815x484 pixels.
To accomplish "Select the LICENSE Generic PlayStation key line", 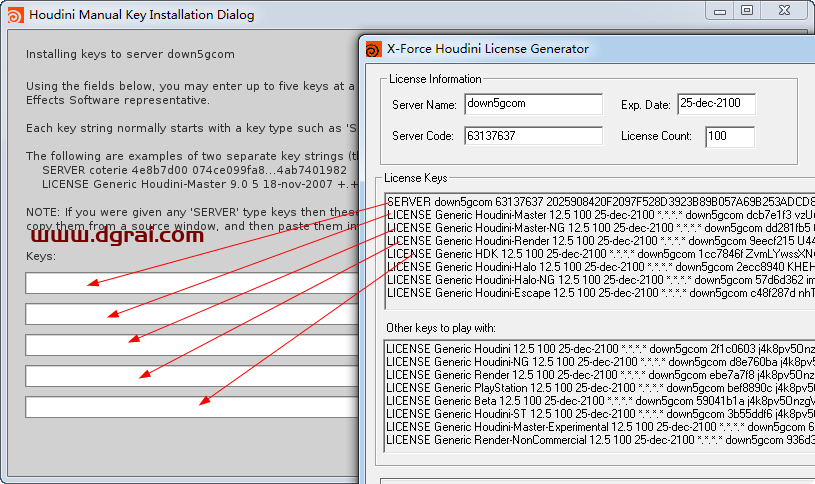I will click(x=600, y=388).
